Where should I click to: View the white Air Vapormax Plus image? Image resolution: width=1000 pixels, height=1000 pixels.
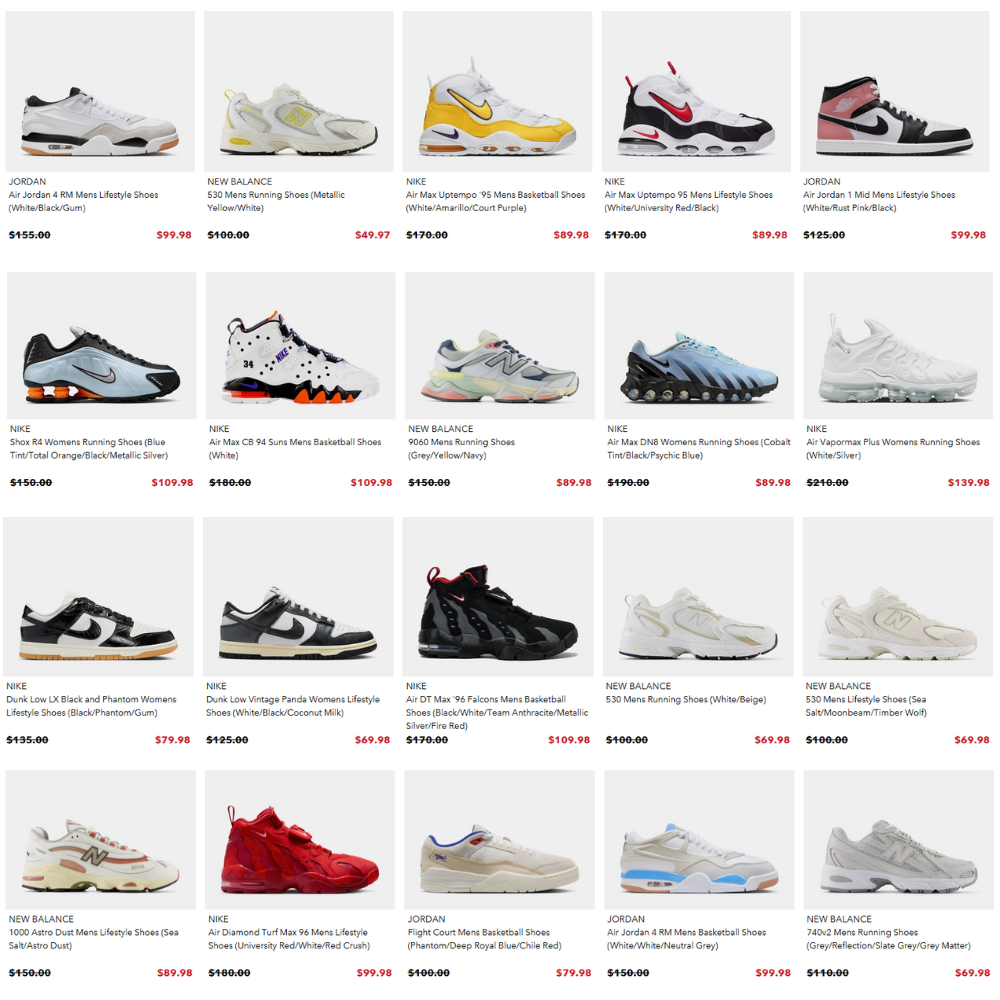coord(898,346)
